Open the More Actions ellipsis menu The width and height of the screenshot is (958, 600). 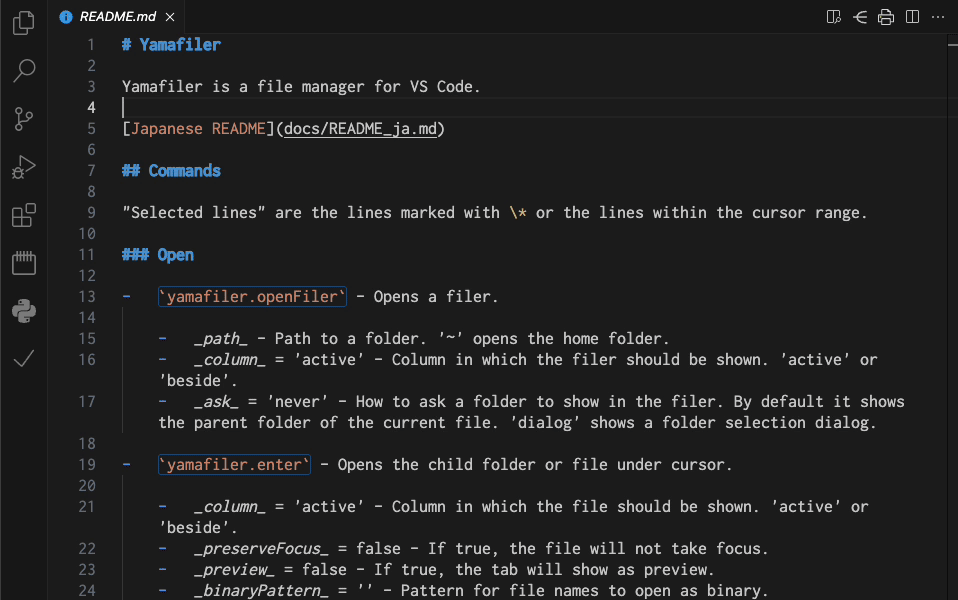tap(938, 16)
